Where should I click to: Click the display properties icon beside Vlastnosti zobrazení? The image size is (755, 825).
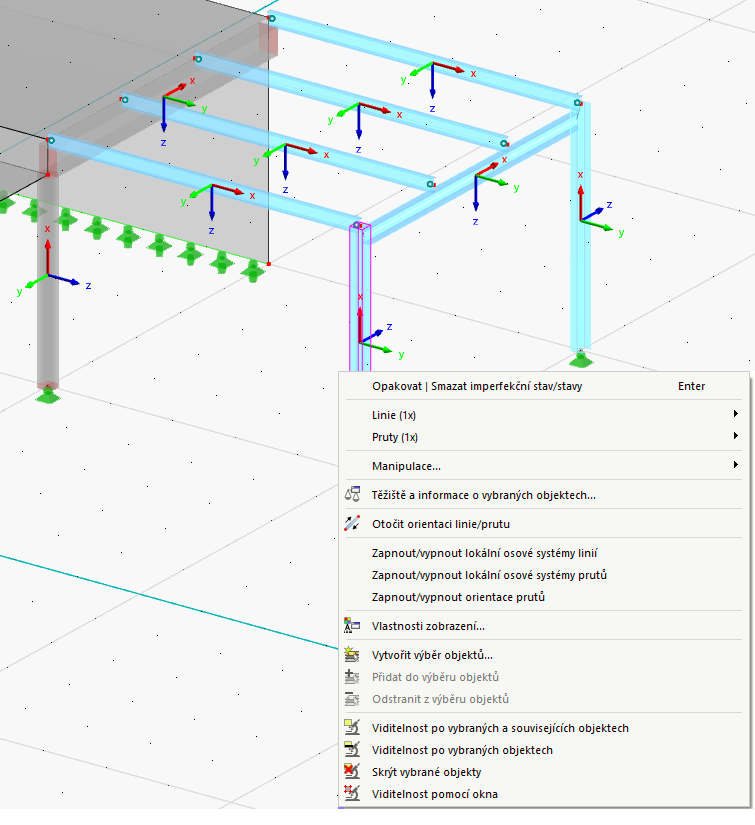[352, 625]
